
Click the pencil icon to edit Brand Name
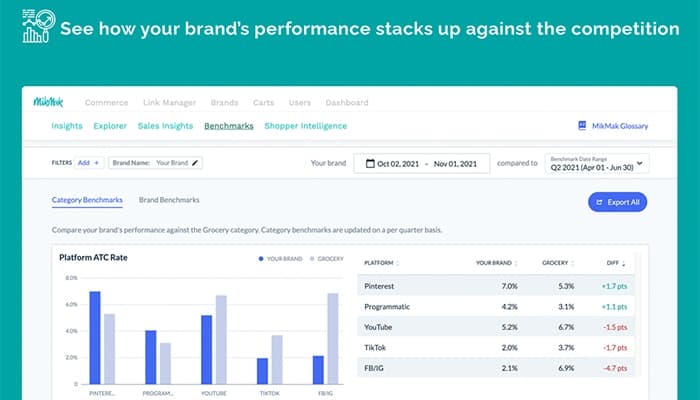[x=196, y=162]
